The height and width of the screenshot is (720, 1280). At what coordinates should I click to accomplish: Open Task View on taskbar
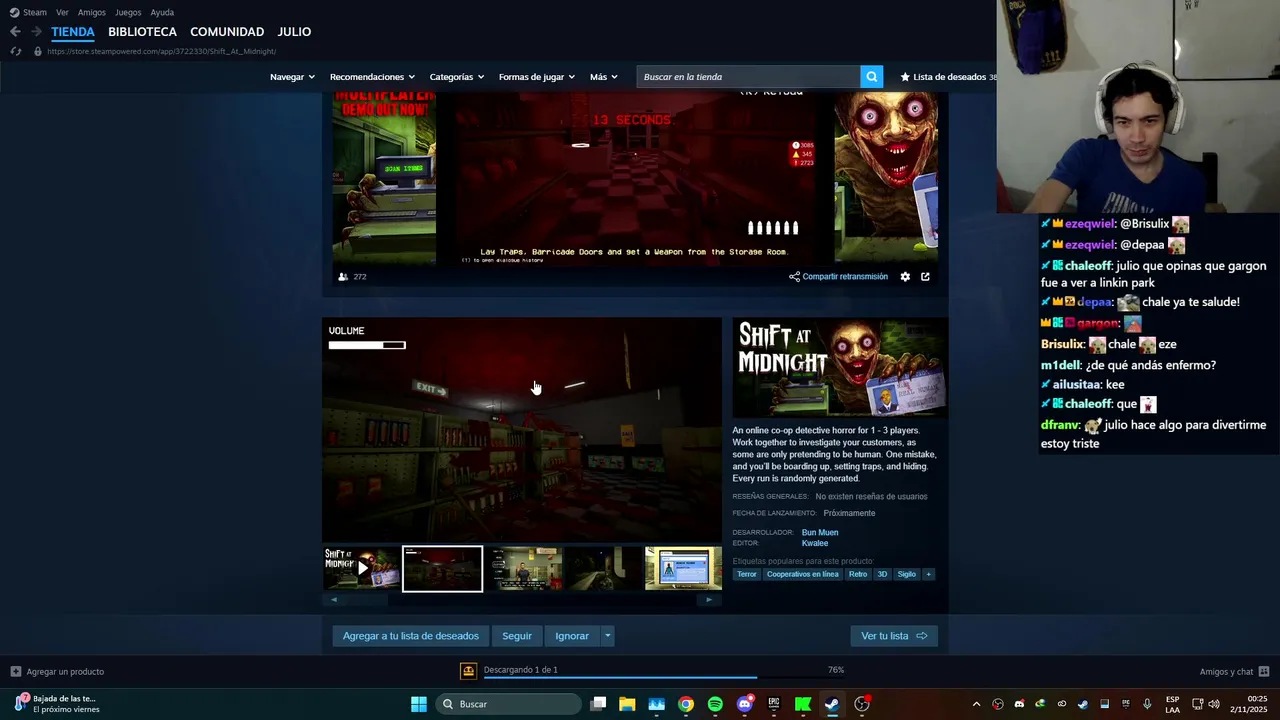click(598, 704)
